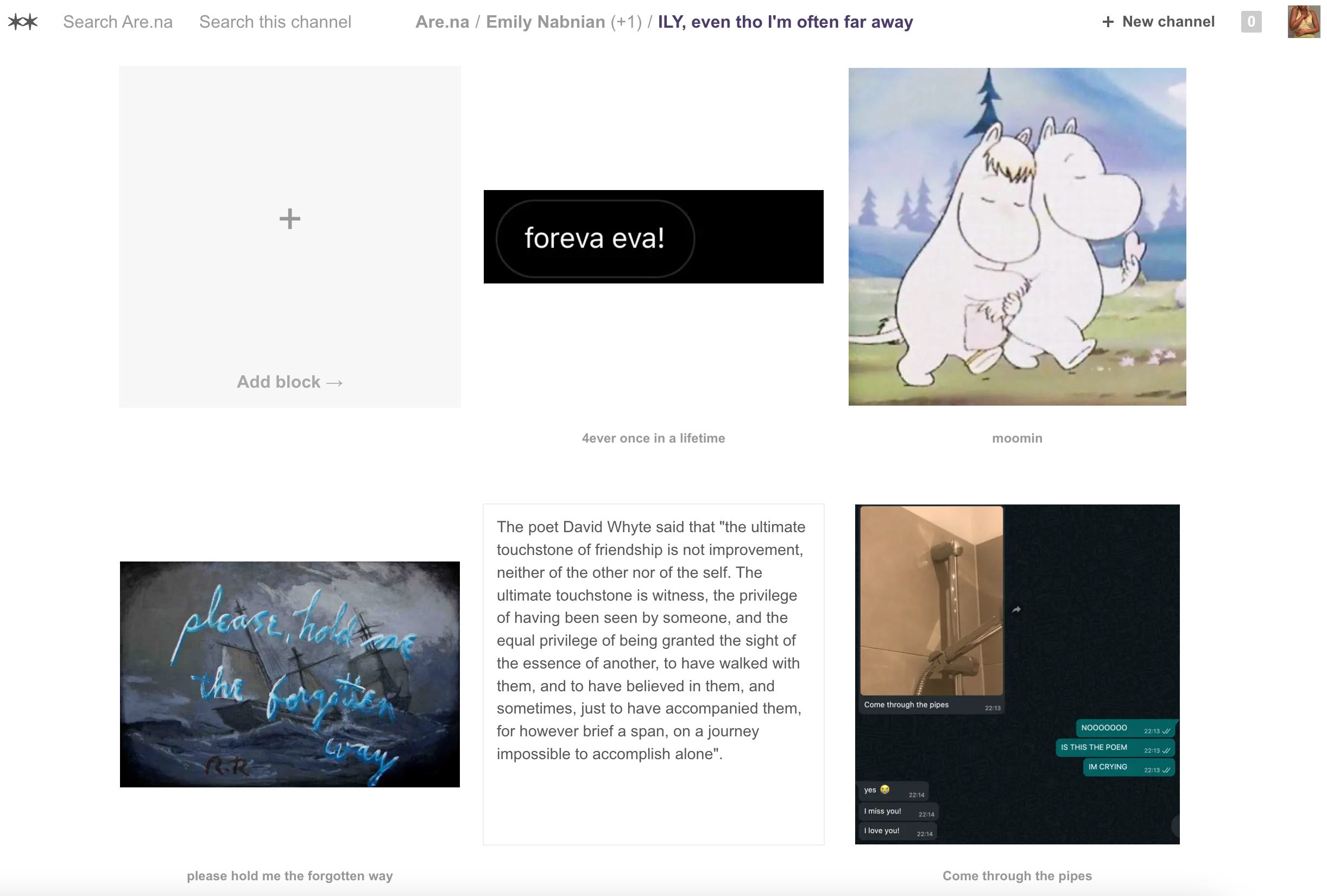Click the 4ever once in a lifetime caption
1327x896 pixels.
653,438
